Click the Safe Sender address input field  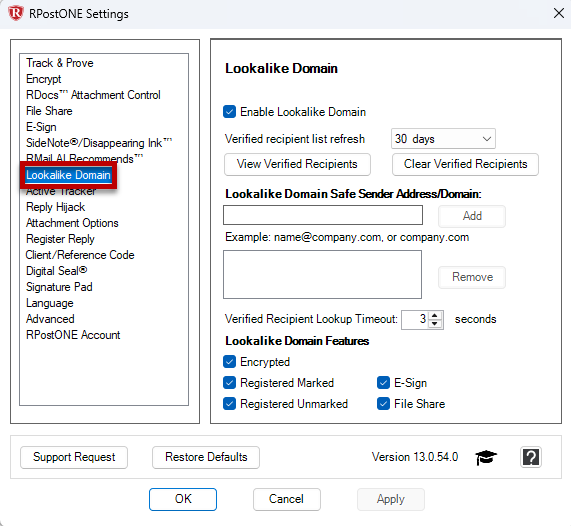pyautogui.click(x=323, y=215)
